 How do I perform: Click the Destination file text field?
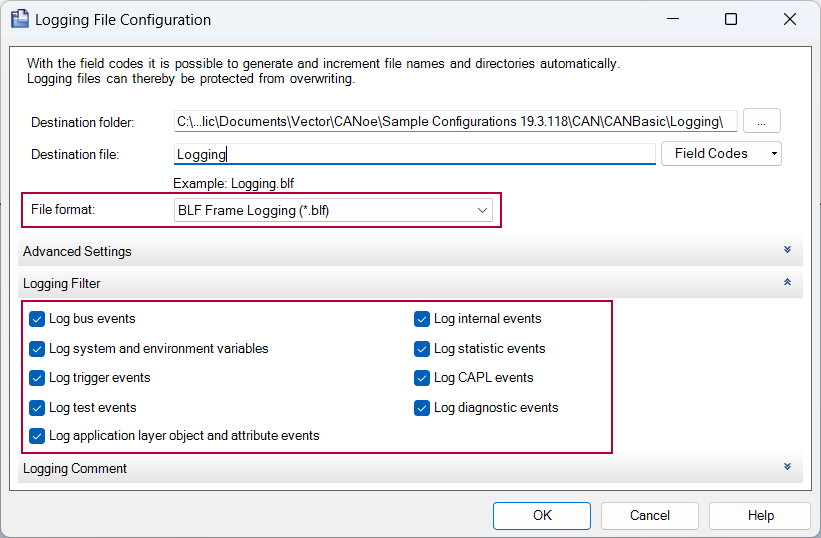pos(414,154)
